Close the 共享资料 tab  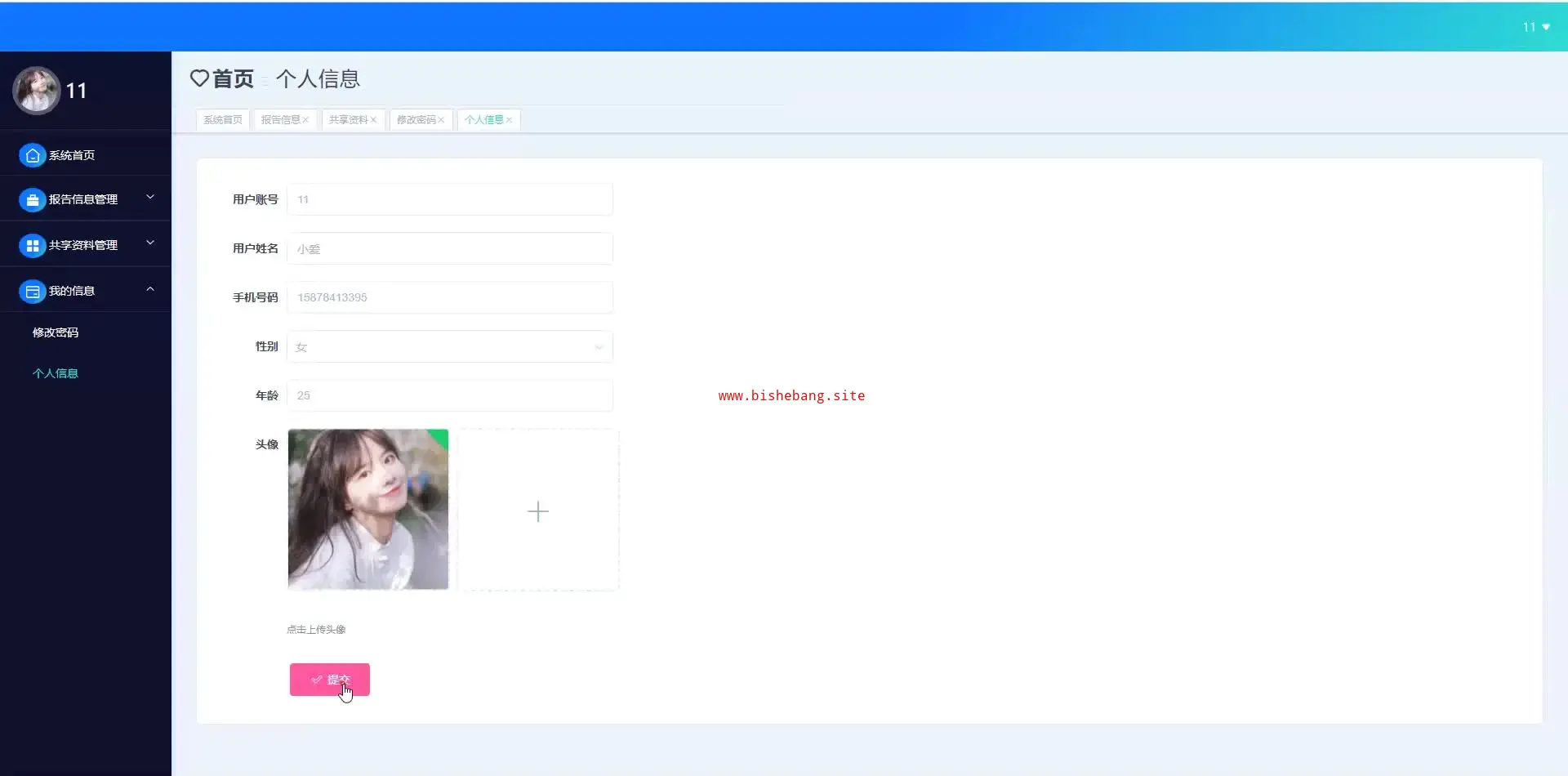[374, 120]
